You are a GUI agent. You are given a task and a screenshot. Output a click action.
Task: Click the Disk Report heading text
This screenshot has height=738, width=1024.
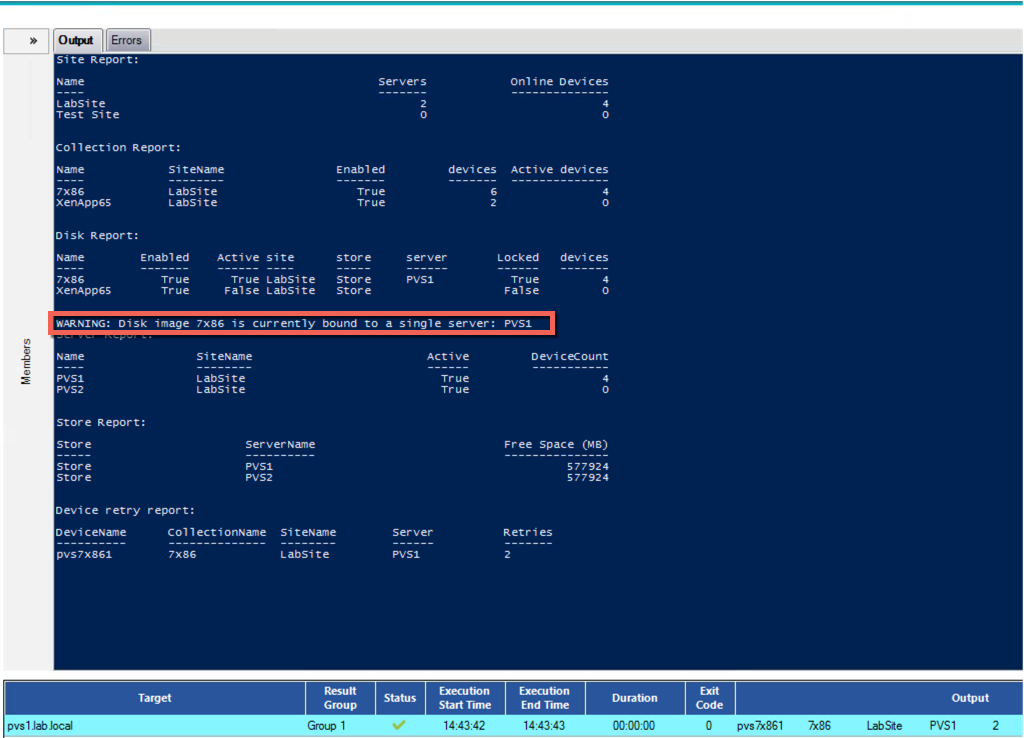pyautogui.click(x=97, y=235)
